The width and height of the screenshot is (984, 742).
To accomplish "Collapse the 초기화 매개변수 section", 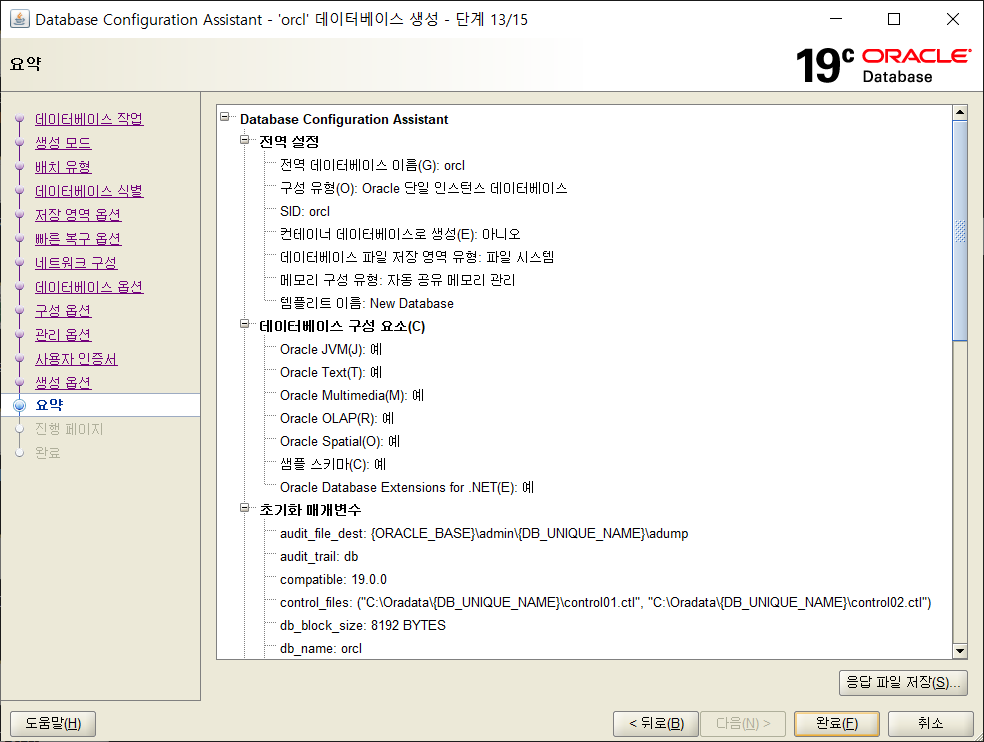I will coord(244,508).
